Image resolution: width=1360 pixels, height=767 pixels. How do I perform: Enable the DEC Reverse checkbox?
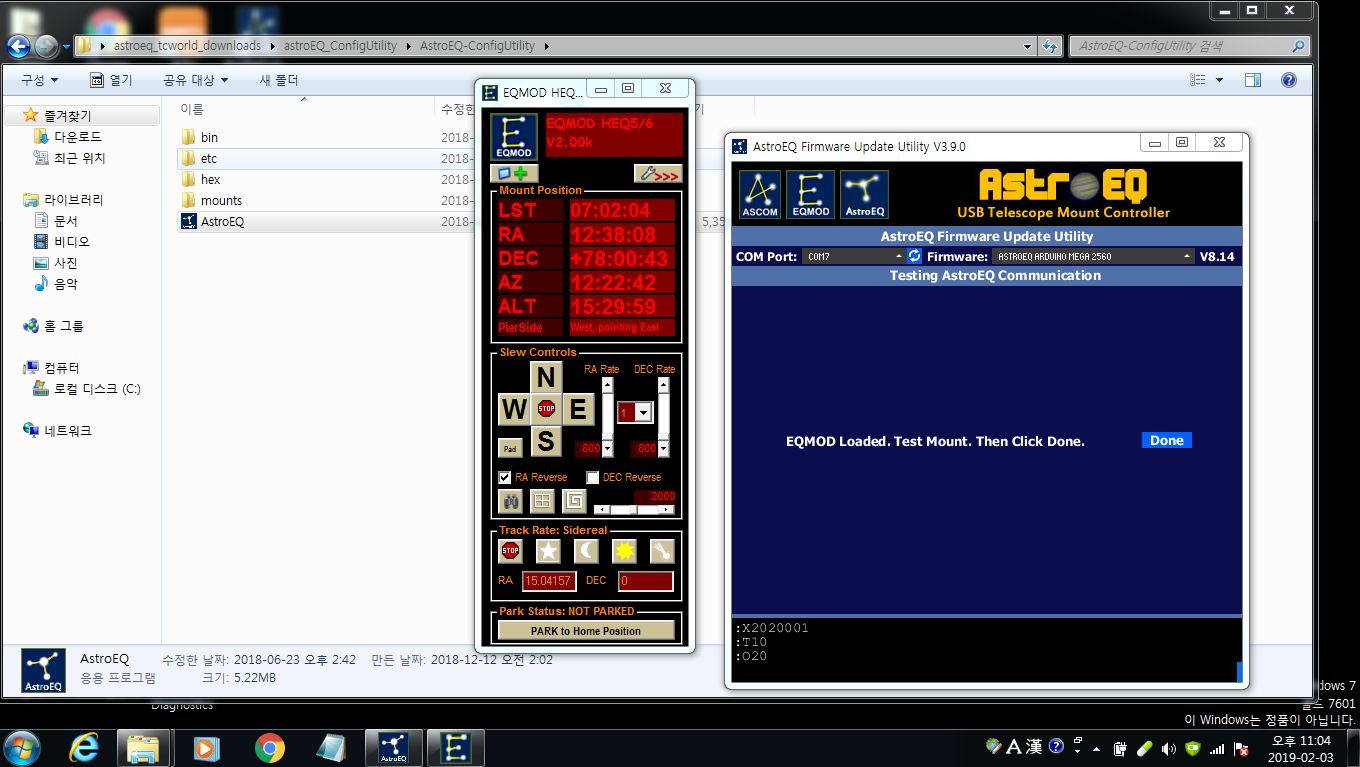tap(592, 477)
